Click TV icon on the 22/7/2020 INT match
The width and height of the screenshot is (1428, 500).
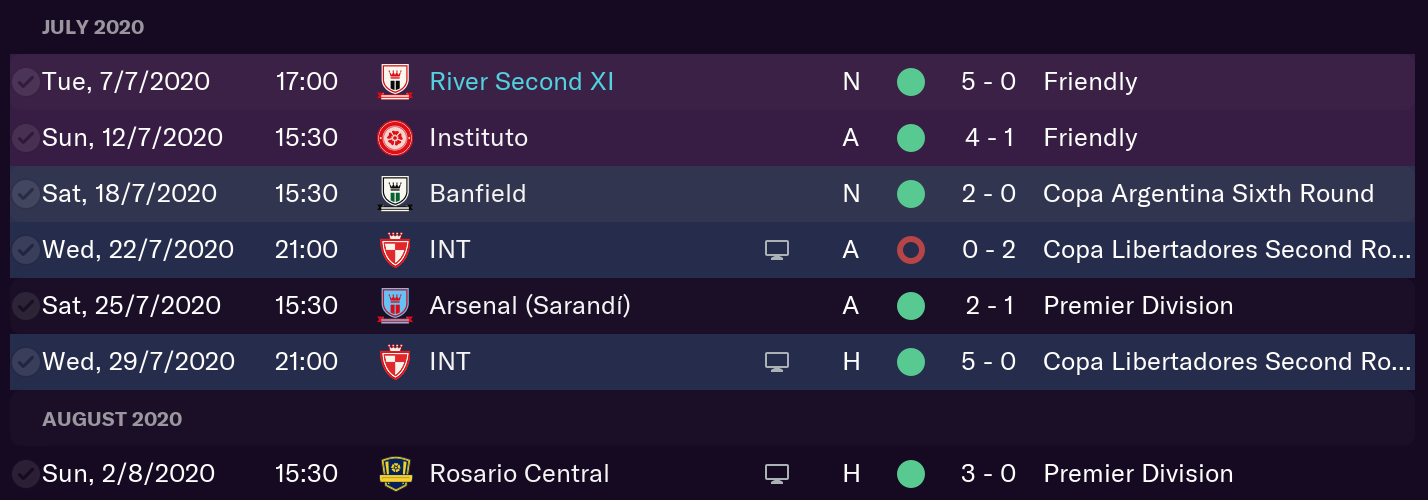coord(777,250)
